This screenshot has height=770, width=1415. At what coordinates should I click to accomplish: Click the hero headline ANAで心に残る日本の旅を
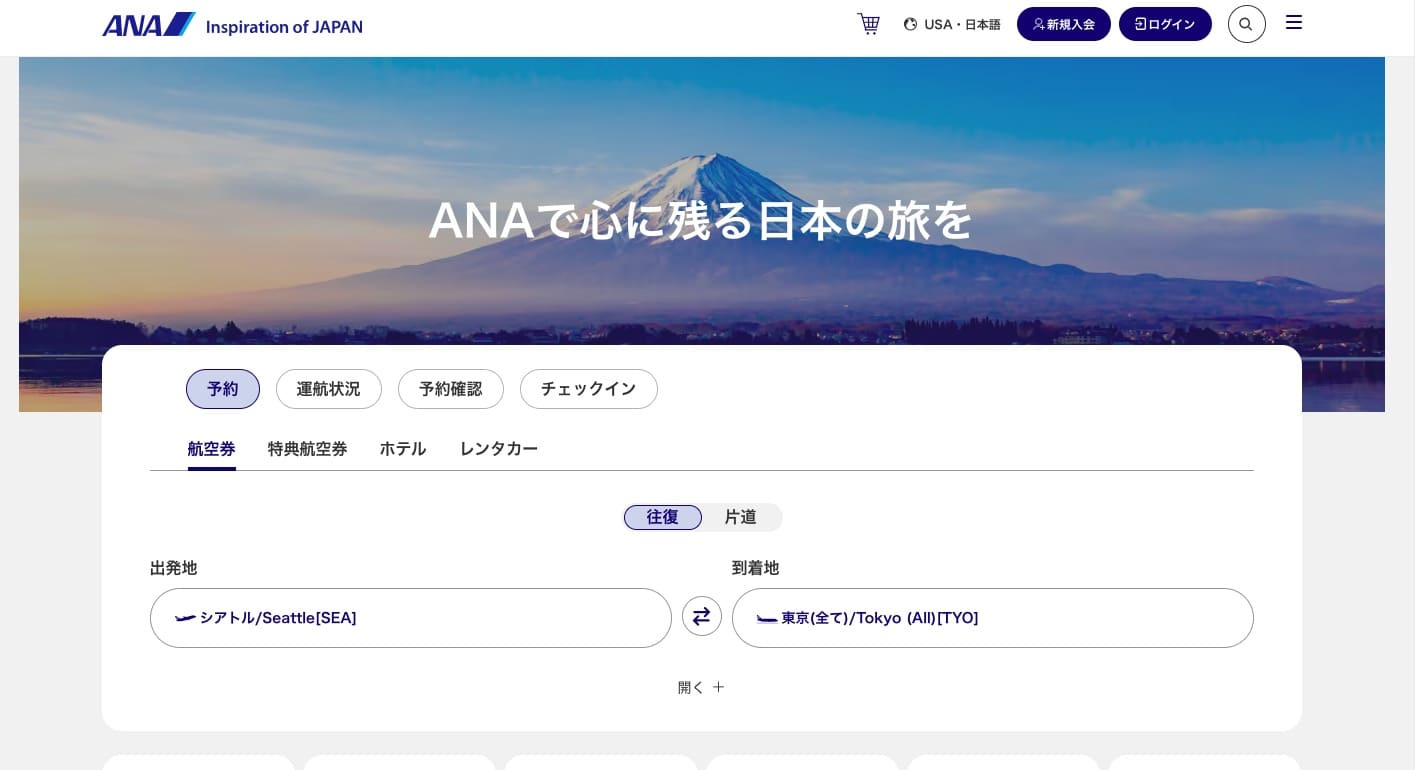pyautogui.click(x=701, y=221)
